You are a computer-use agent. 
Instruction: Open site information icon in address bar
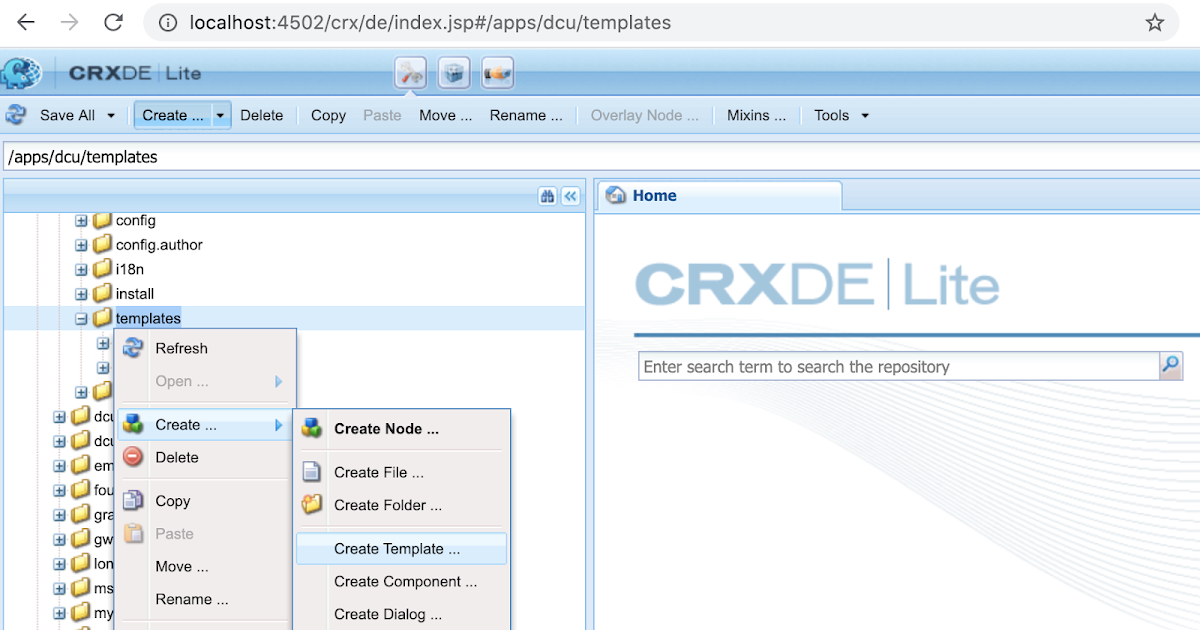tap(167, 22)
